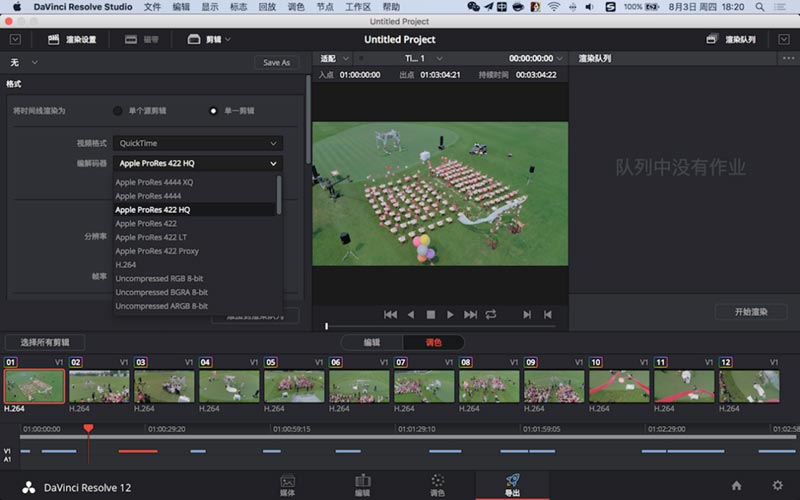Select 单一剪辑 radio option
800x500 pixels.
pos(213,110)
